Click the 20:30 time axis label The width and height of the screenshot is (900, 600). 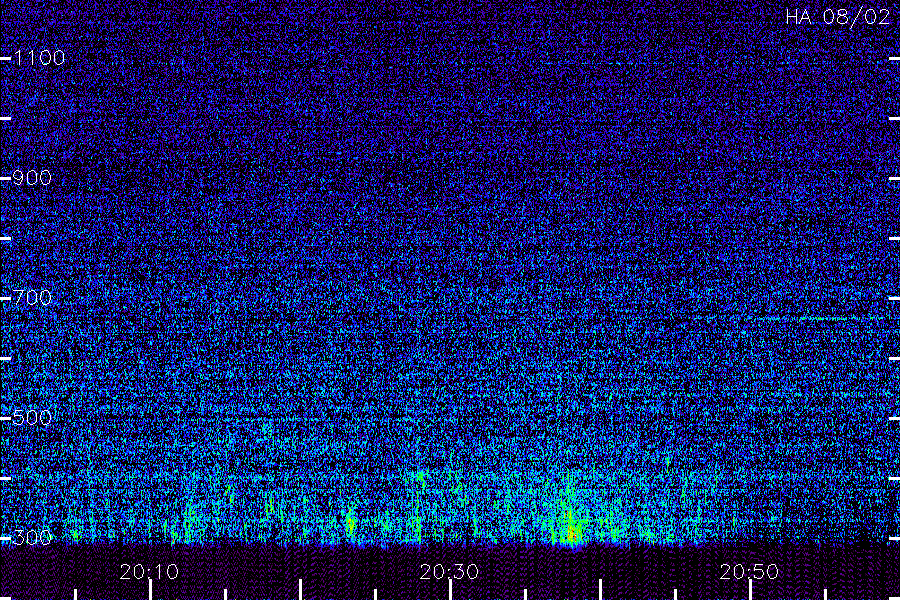[449, 572]
